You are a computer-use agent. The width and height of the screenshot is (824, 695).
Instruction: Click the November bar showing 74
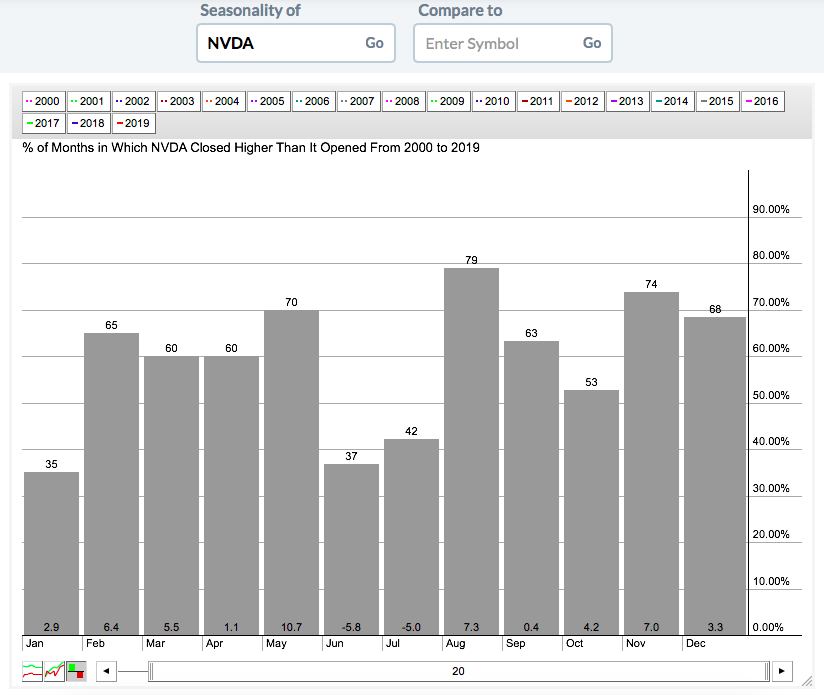click(651, 460)
